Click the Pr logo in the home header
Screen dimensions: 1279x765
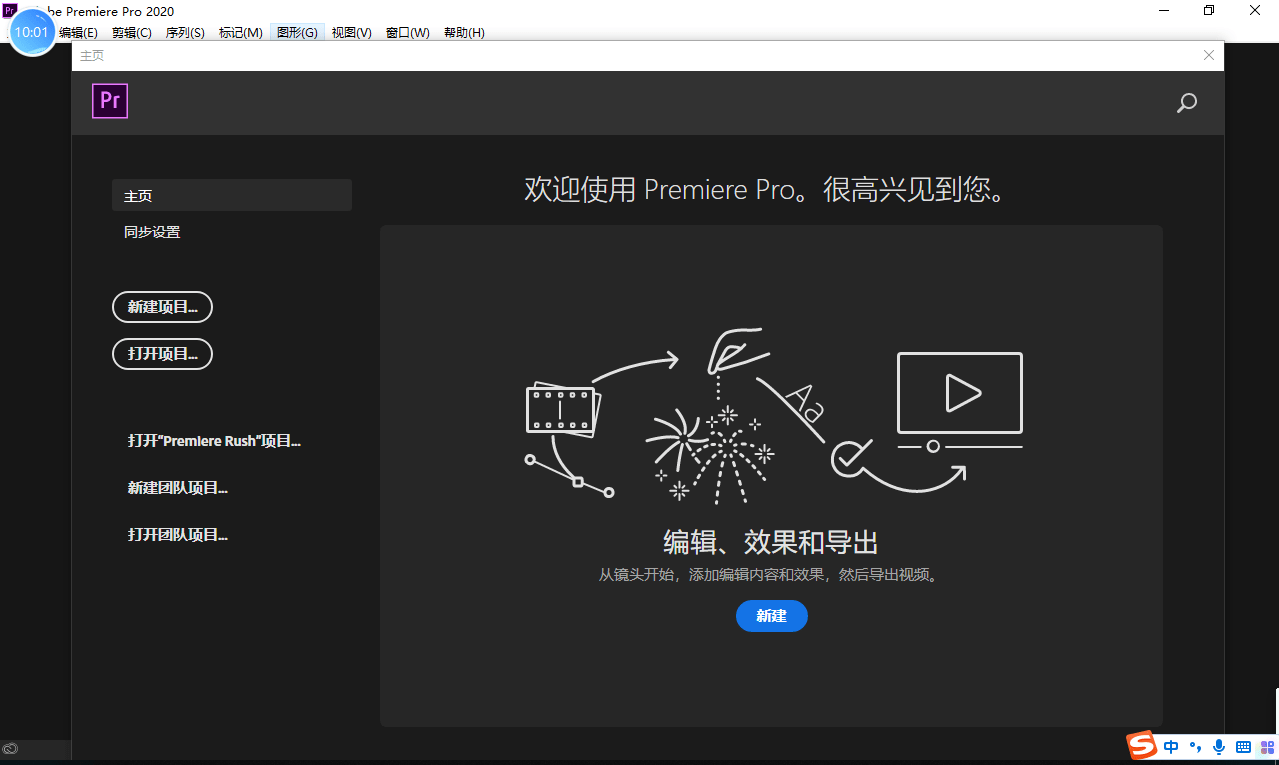click(110, 102)
